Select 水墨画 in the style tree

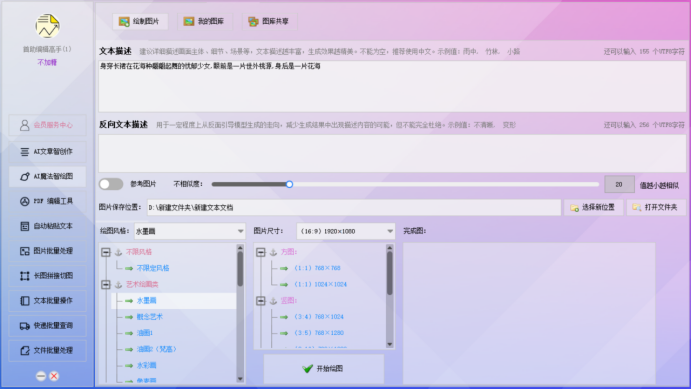click(x=147, y=301)
